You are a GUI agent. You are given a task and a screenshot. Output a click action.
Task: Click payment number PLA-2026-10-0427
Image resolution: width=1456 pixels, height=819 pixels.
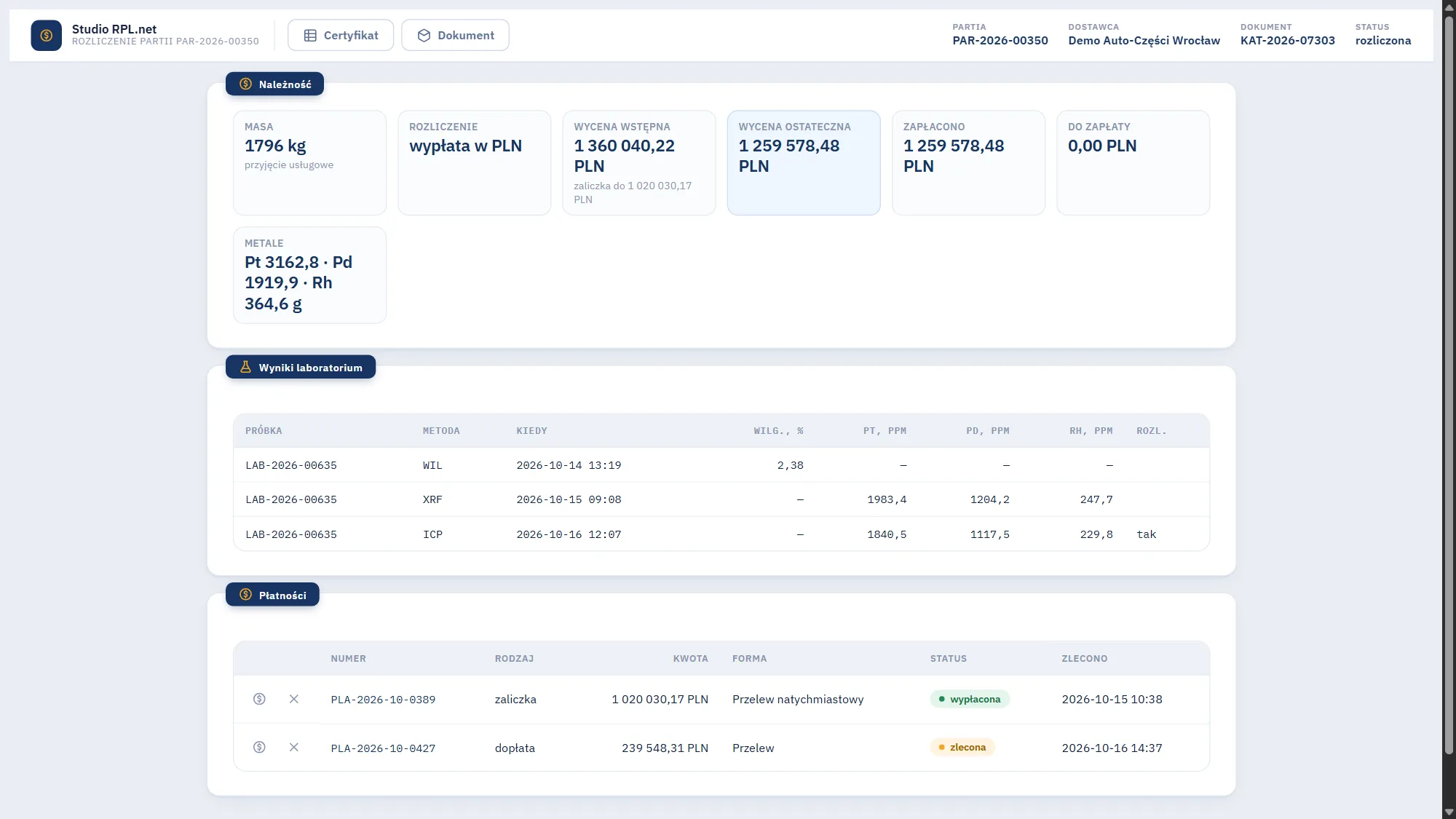[x=383, y=748]
